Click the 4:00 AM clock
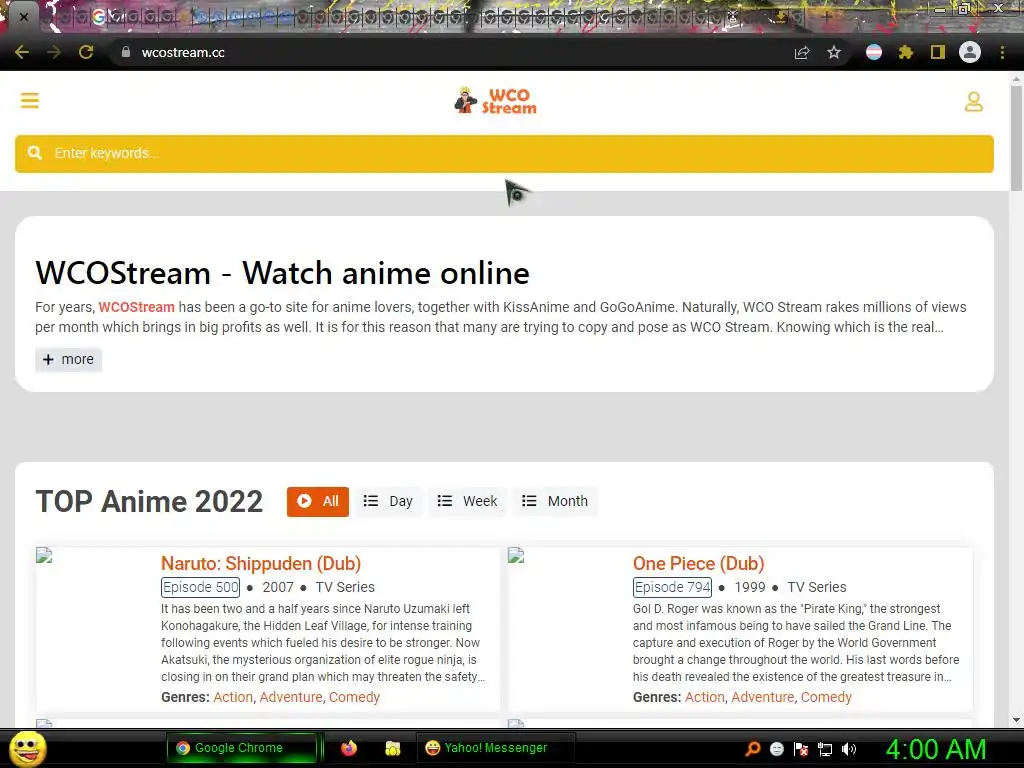The height and width of the screenshot is (768, 1024). (x=936, y=749)
